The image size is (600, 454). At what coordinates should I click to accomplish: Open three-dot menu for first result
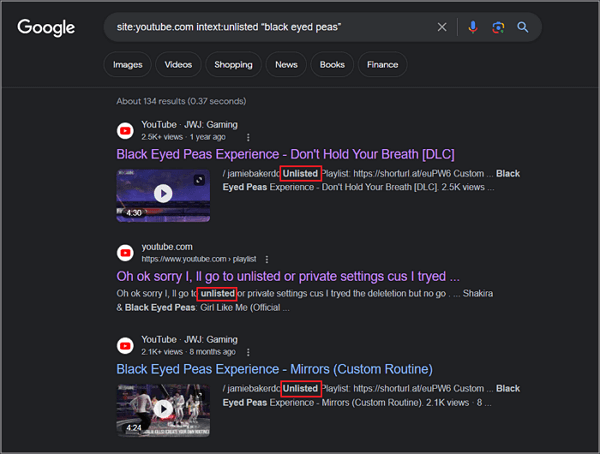click(248, 137)
